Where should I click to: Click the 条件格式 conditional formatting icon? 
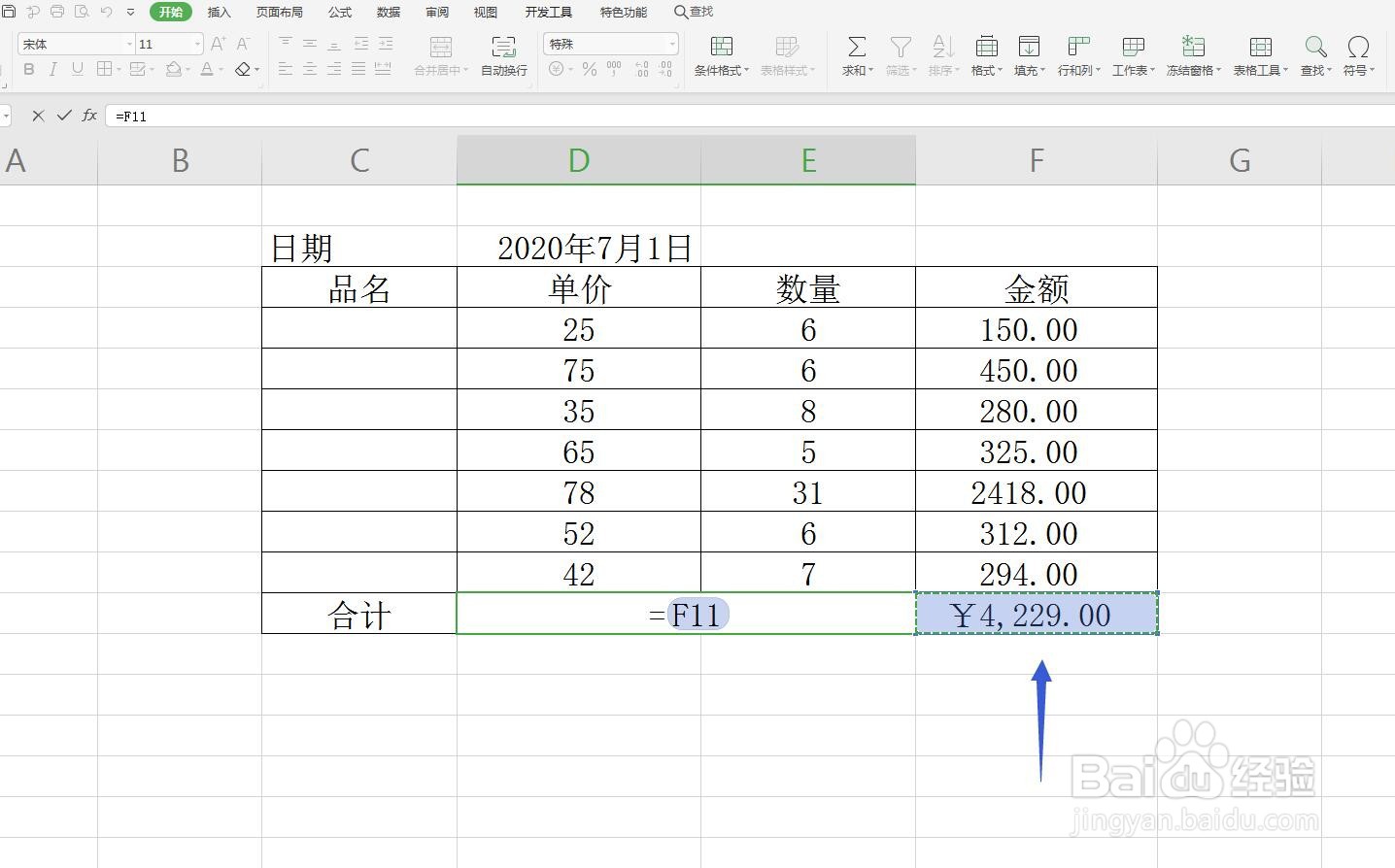coord(721,55)
